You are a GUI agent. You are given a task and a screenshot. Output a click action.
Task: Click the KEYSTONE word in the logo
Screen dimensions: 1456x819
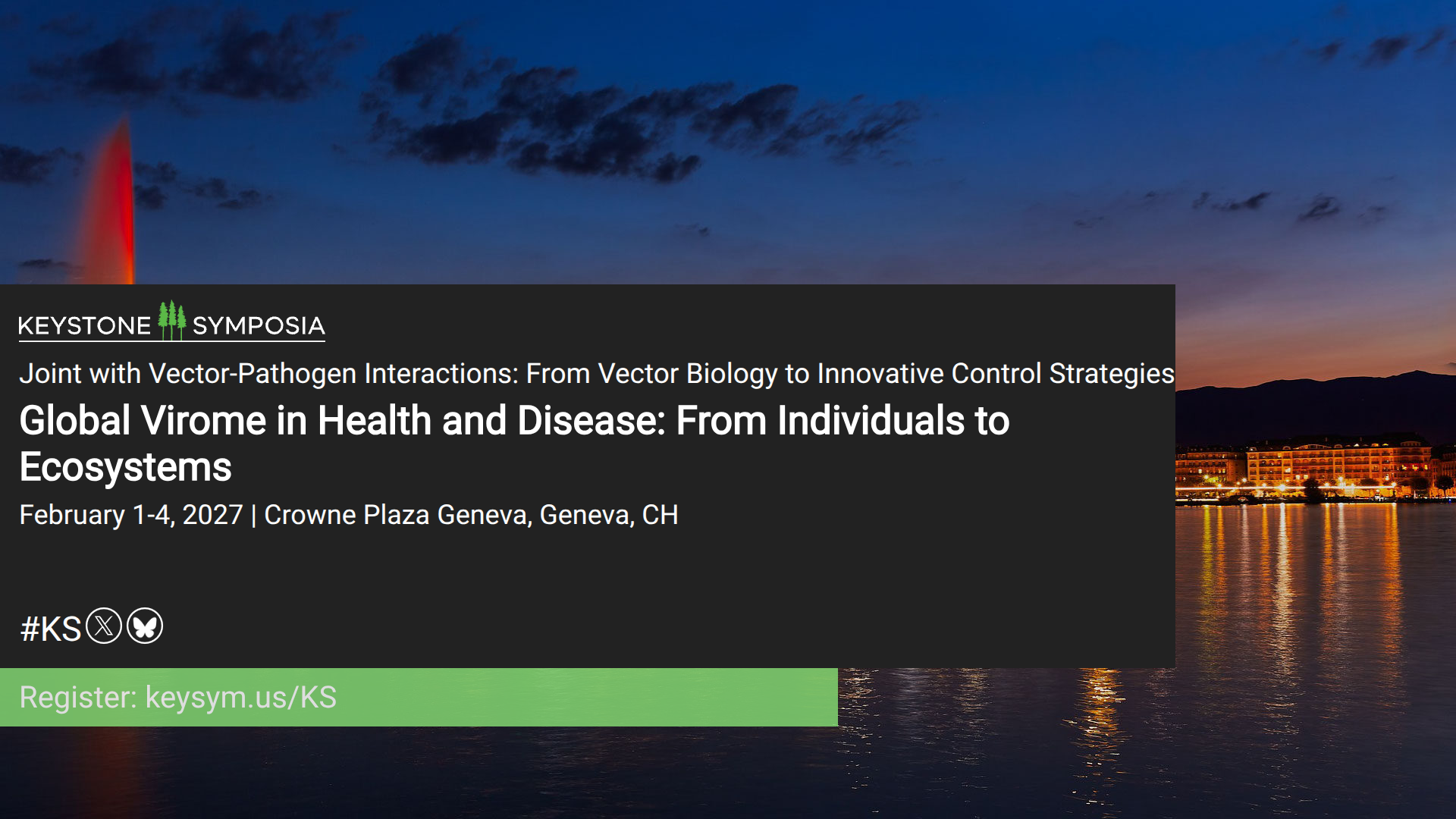(x=84, y=326)
